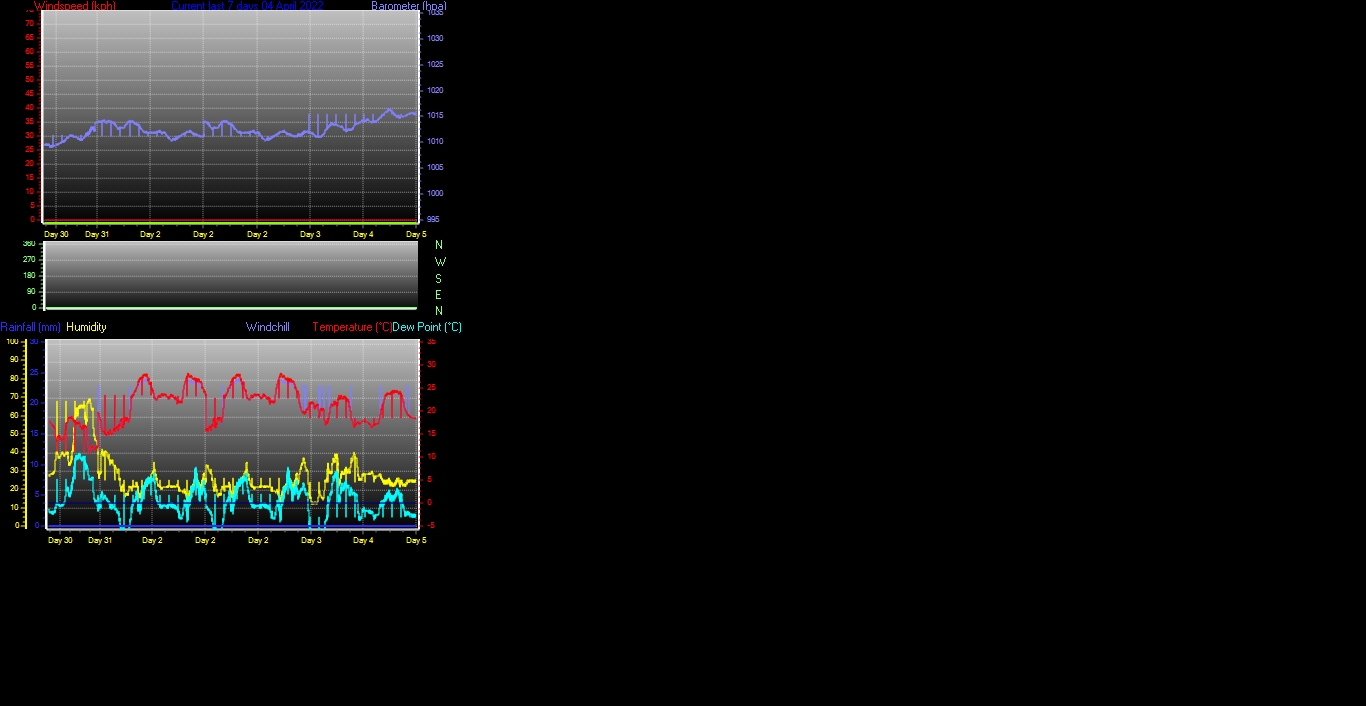This screenshot has height=706, width=1366.
Task: Click the S compass letter beside wind direction chart
Action: [x=438, y=279]
